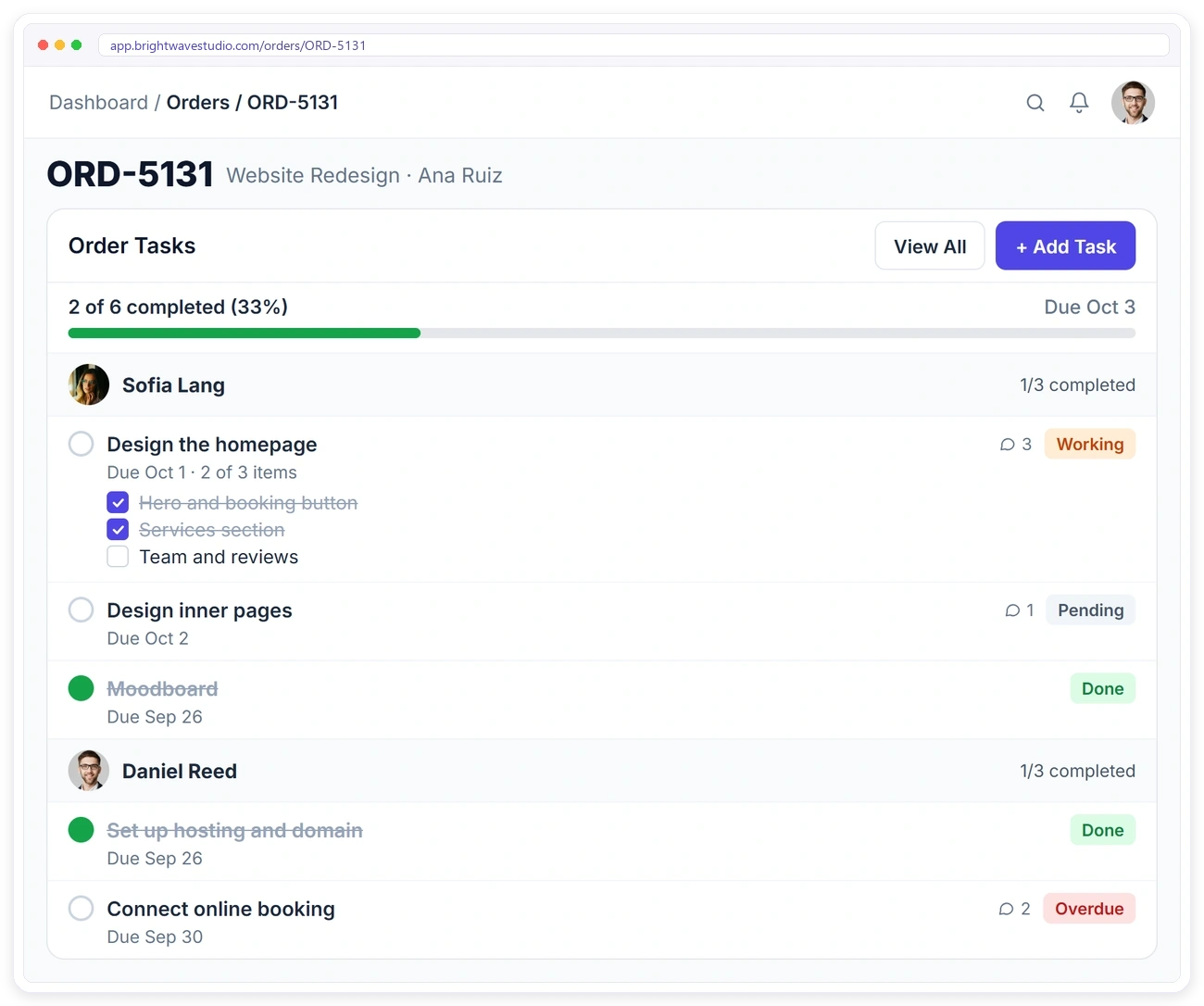Open the user profile avatar menu
The height and width of the screenshot is (1006, 1204).
[1133, 103]
